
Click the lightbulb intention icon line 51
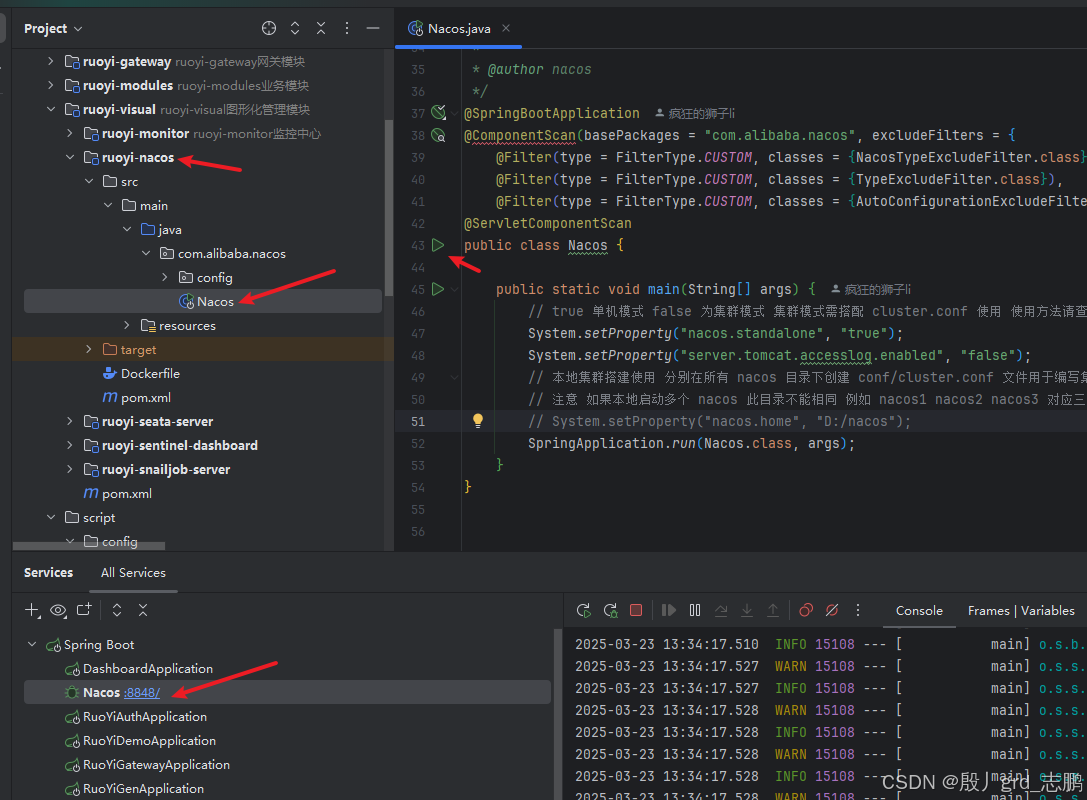tap(478, 421)
